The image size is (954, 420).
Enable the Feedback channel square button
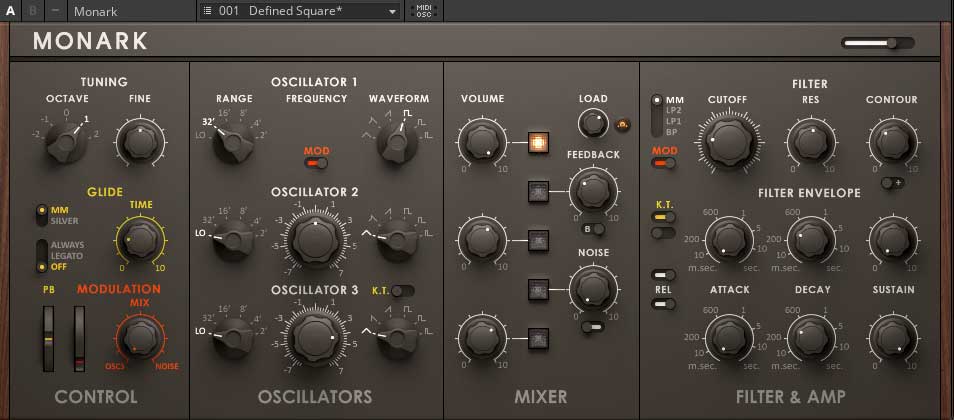538,192
